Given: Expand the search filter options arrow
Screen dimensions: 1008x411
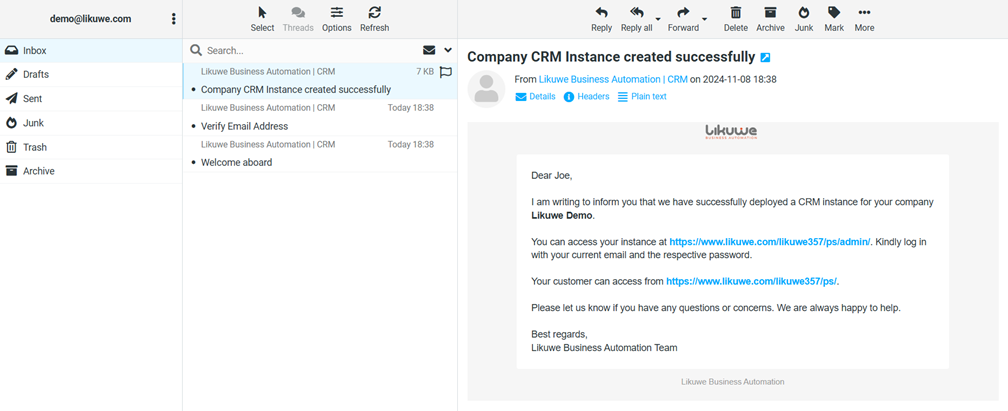Looking at the screenshot, I should pyautogui.click(x=448, y=50).
